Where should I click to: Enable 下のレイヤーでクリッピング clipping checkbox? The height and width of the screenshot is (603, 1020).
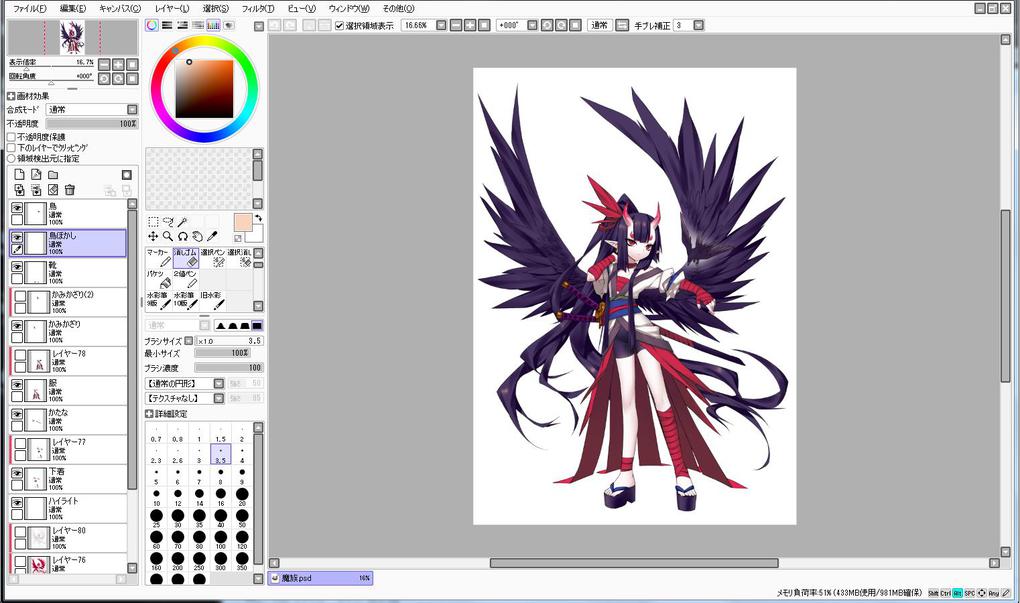pos(11,148)
